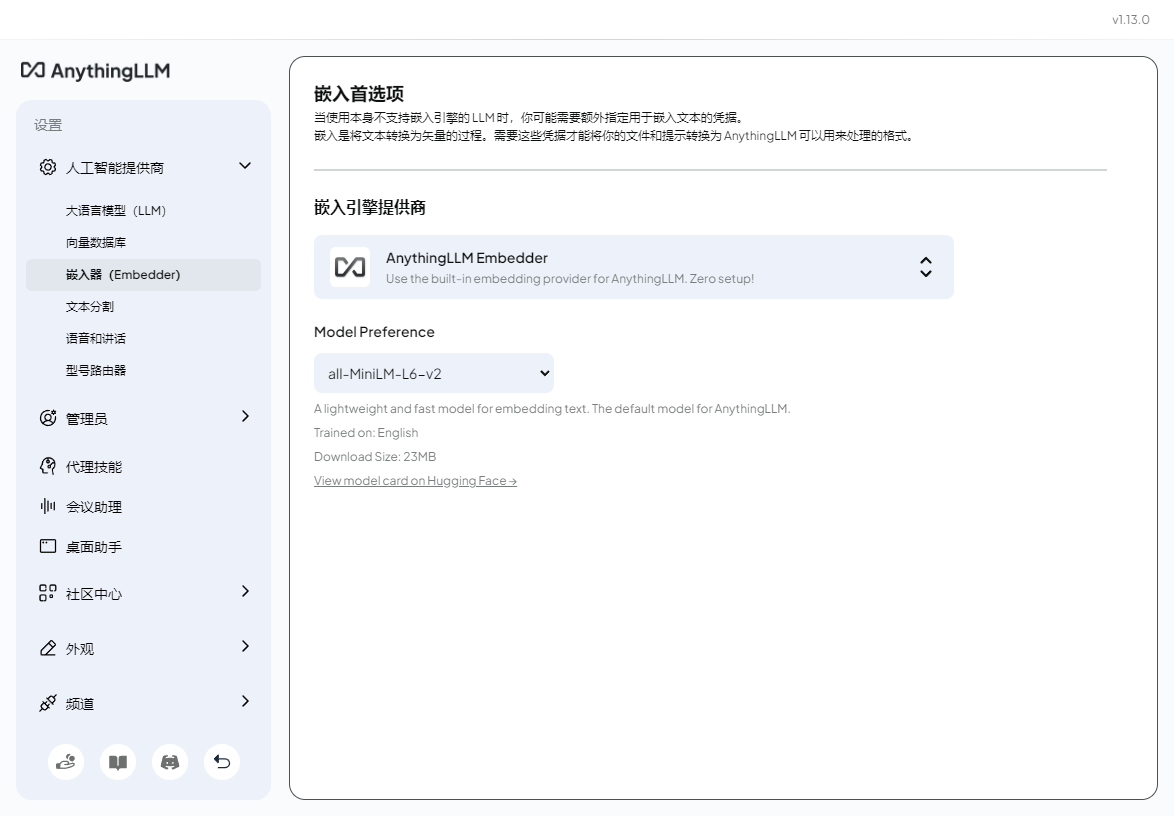Open 向量数据库 settings page
Screen dimensions: 1174x816
(96, 243)
